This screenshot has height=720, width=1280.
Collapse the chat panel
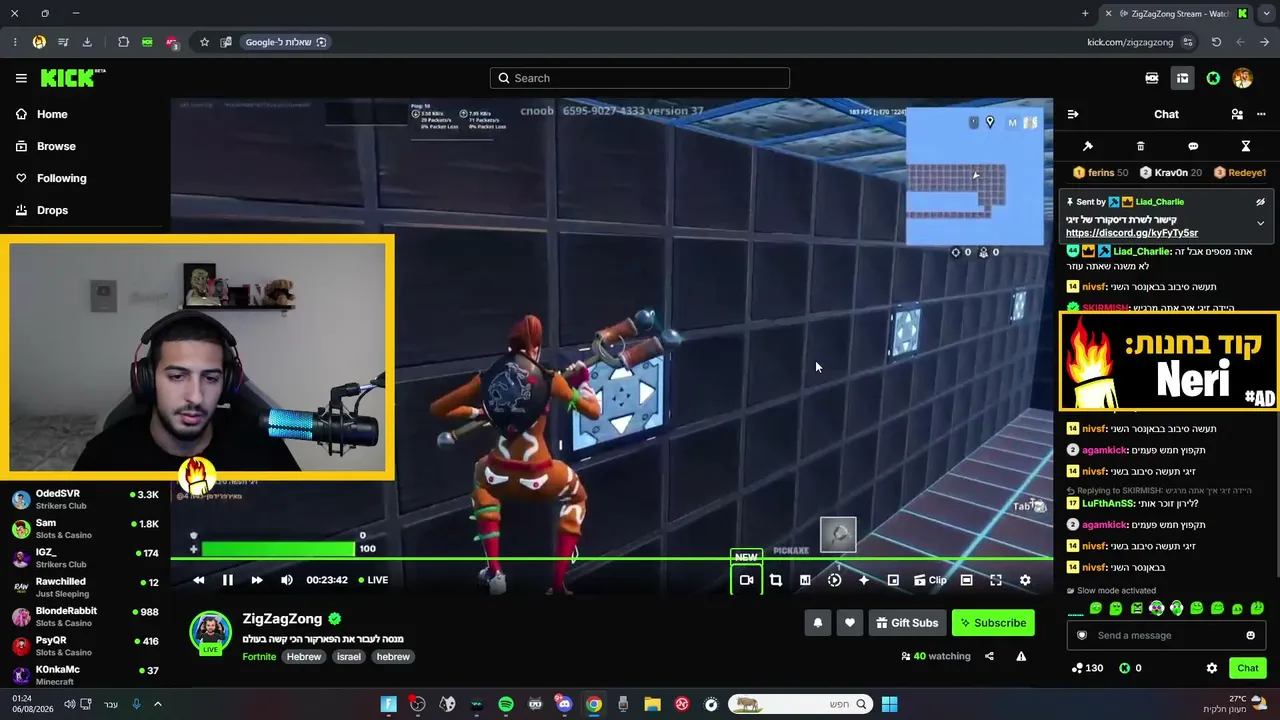(x=1073, y=114)
